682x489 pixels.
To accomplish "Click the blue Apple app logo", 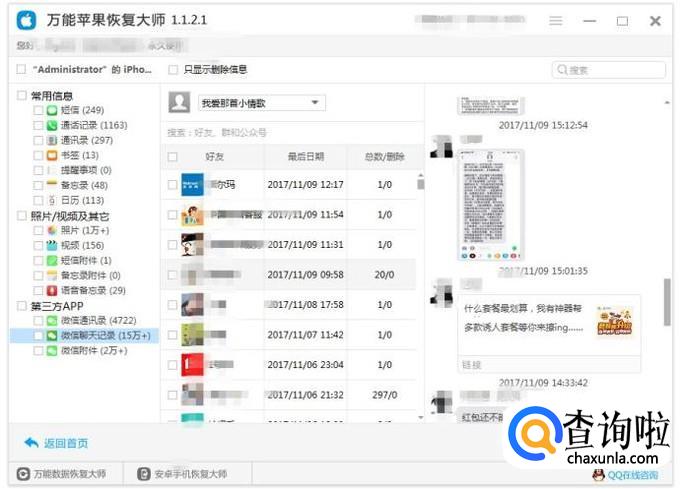I will point(27,20).
